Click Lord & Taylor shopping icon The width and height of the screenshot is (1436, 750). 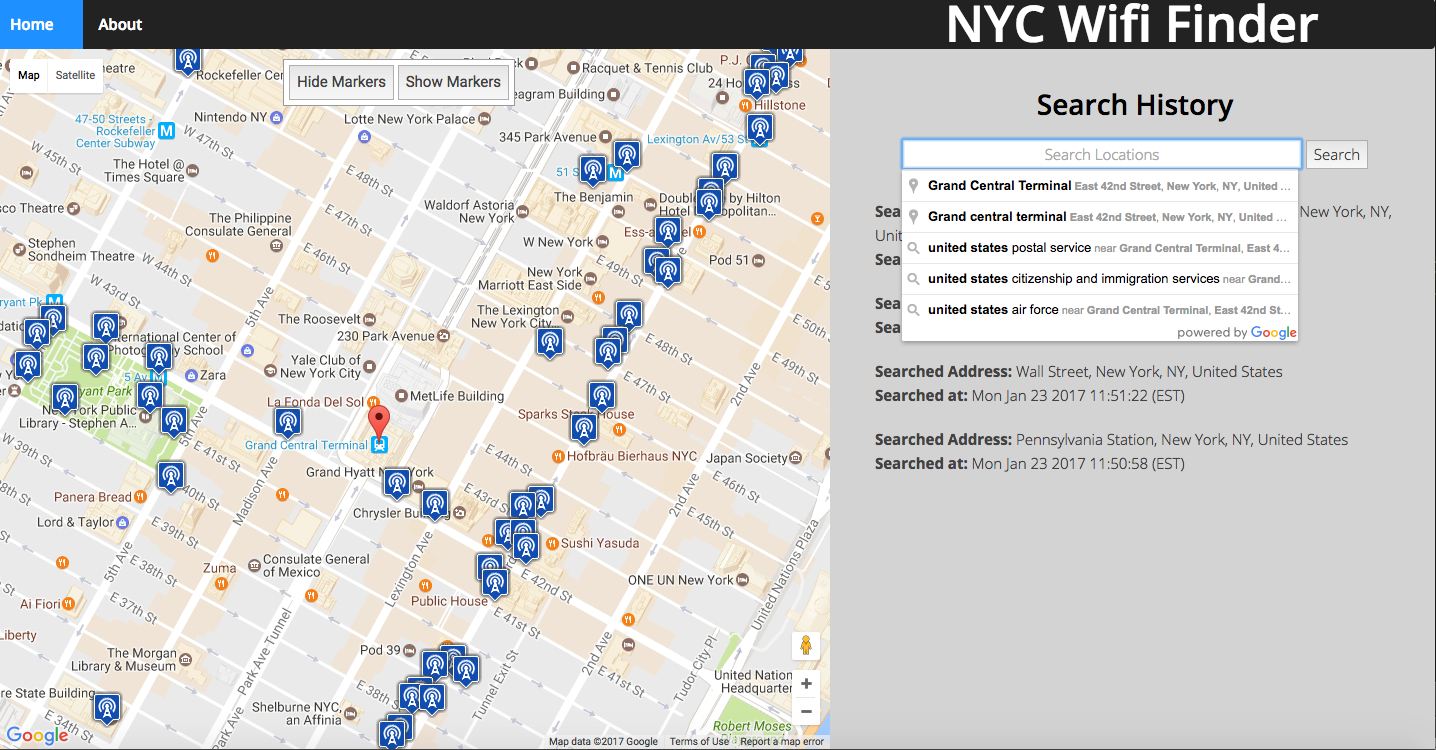[123, 522]
